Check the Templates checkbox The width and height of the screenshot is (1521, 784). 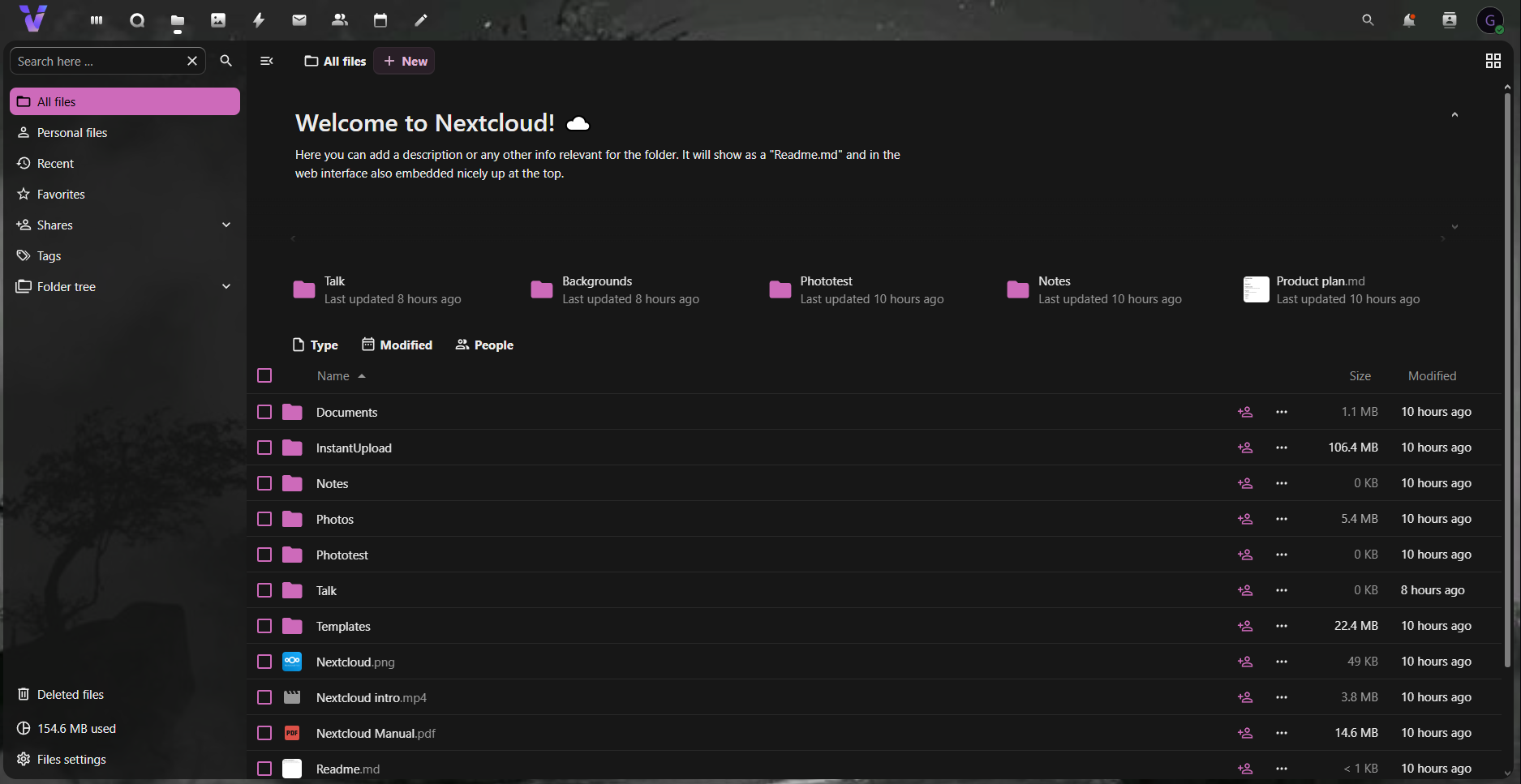(x=264, y=626)
